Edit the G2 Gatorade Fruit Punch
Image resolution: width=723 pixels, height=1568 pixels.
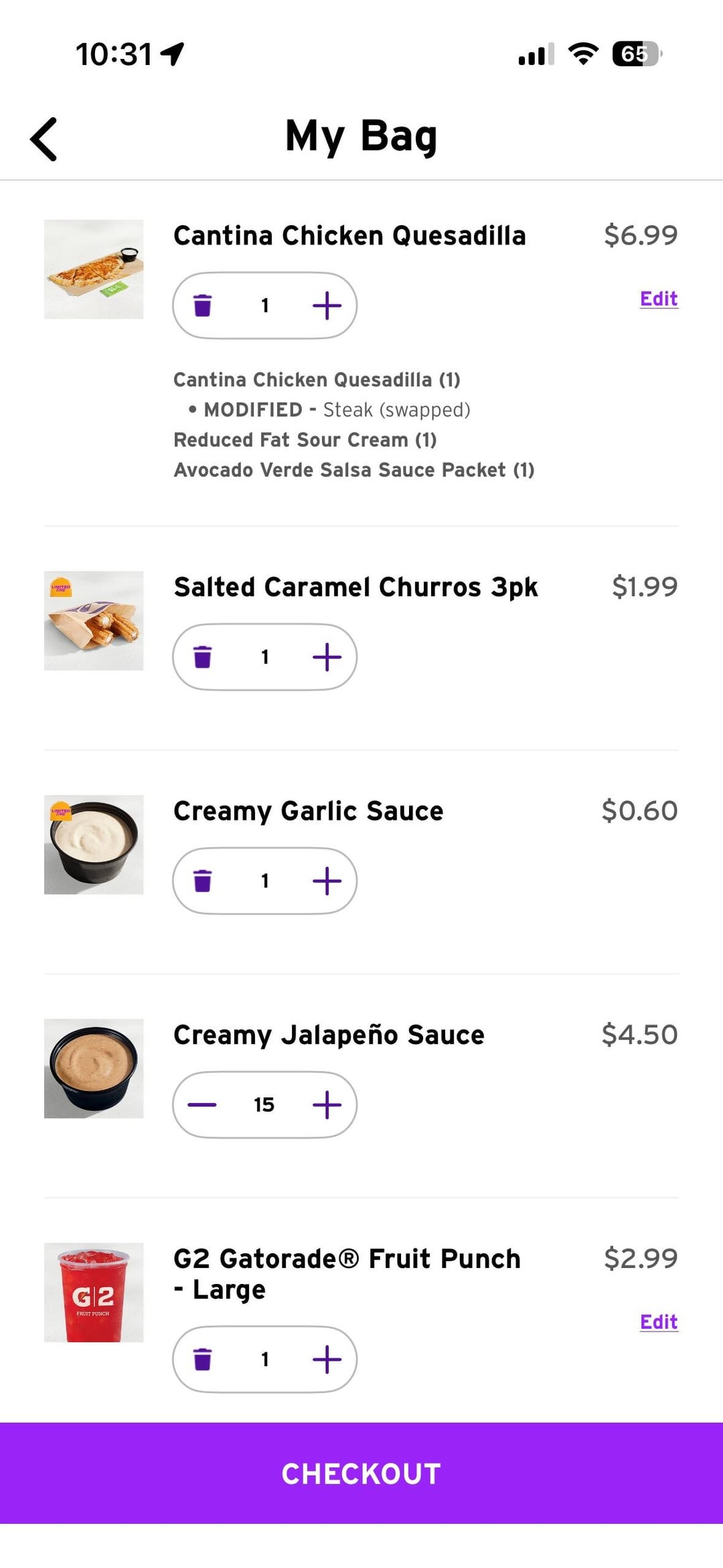[659, 1322]
